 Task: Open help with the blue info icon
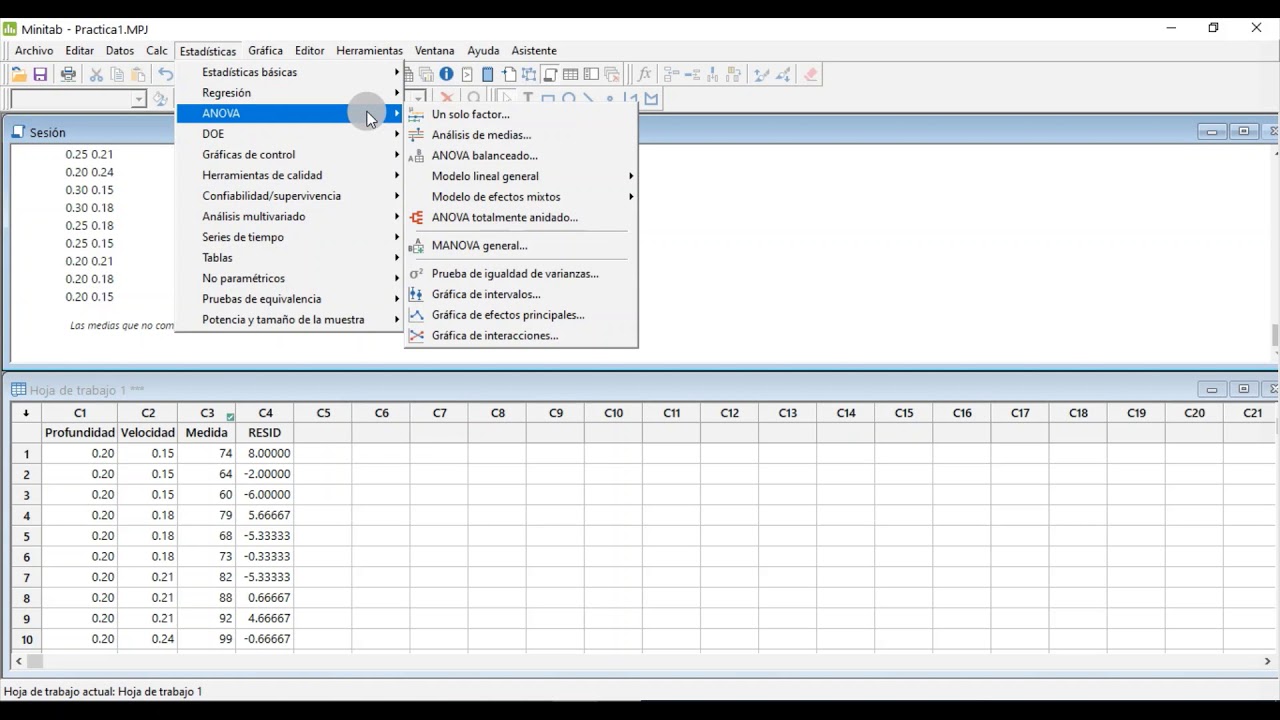(446, 74)
